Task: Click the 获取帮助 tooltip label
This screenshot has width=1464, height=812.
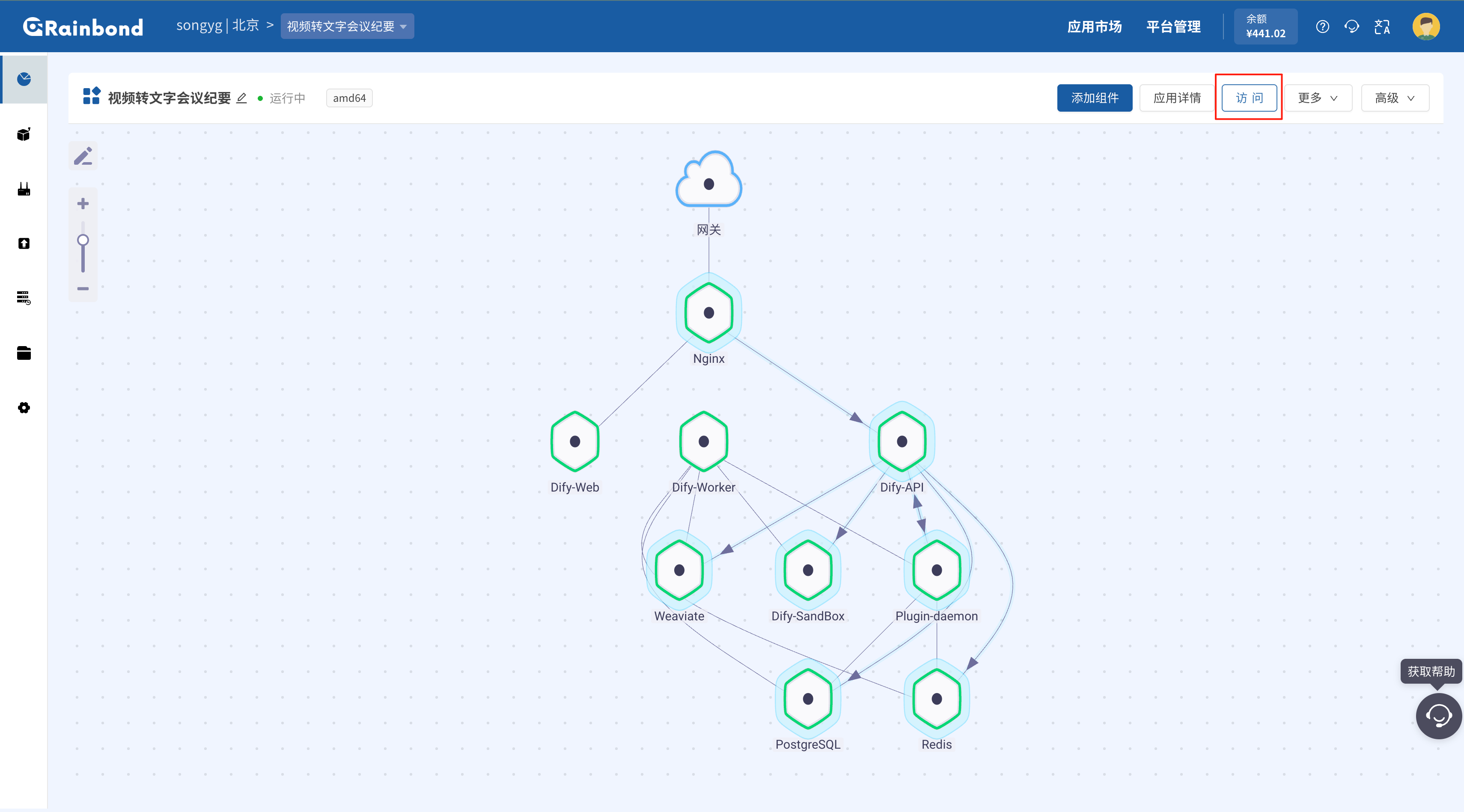Action: click(1431, 671)
